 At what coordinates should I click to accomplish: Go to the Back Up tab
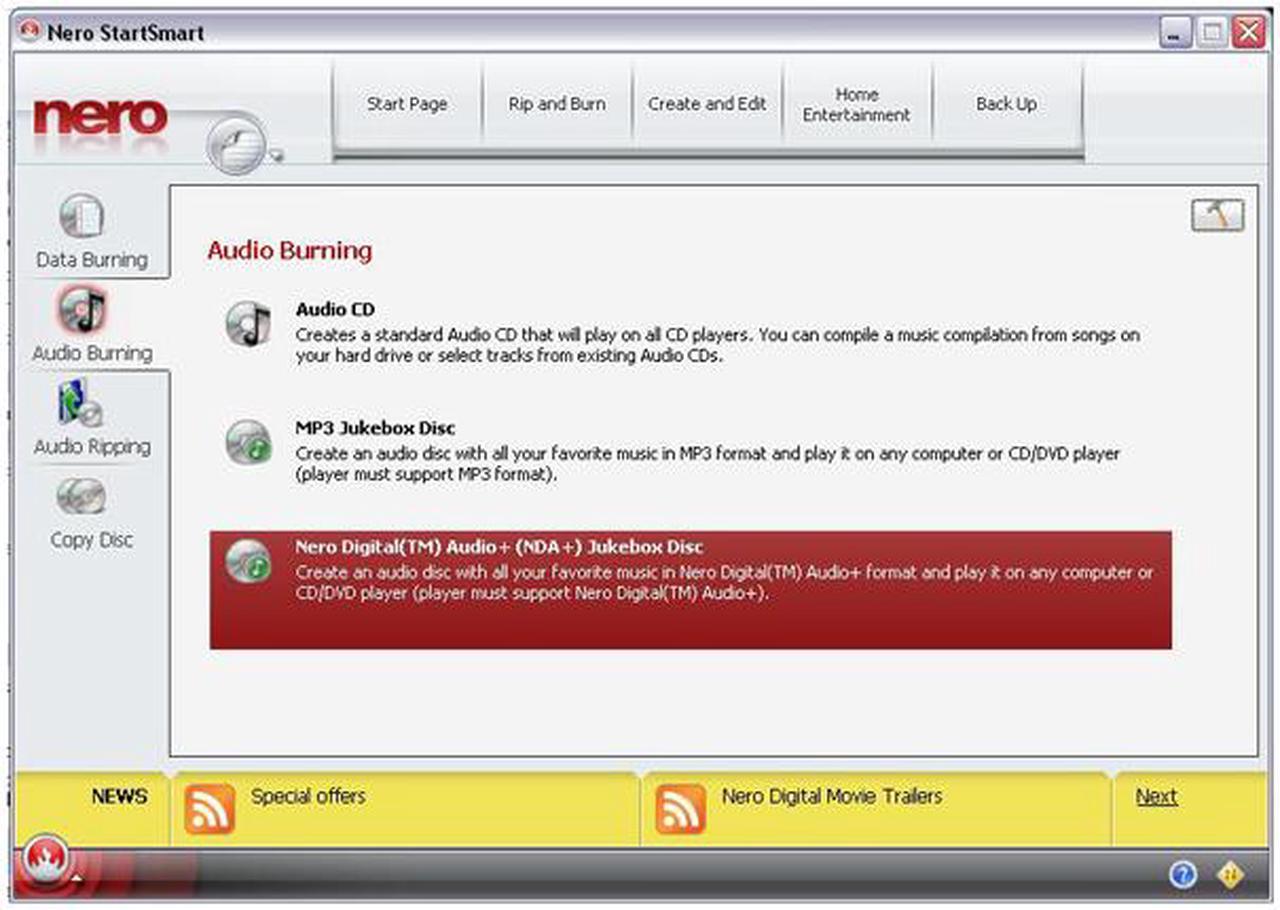click(x=1007, y=104)
